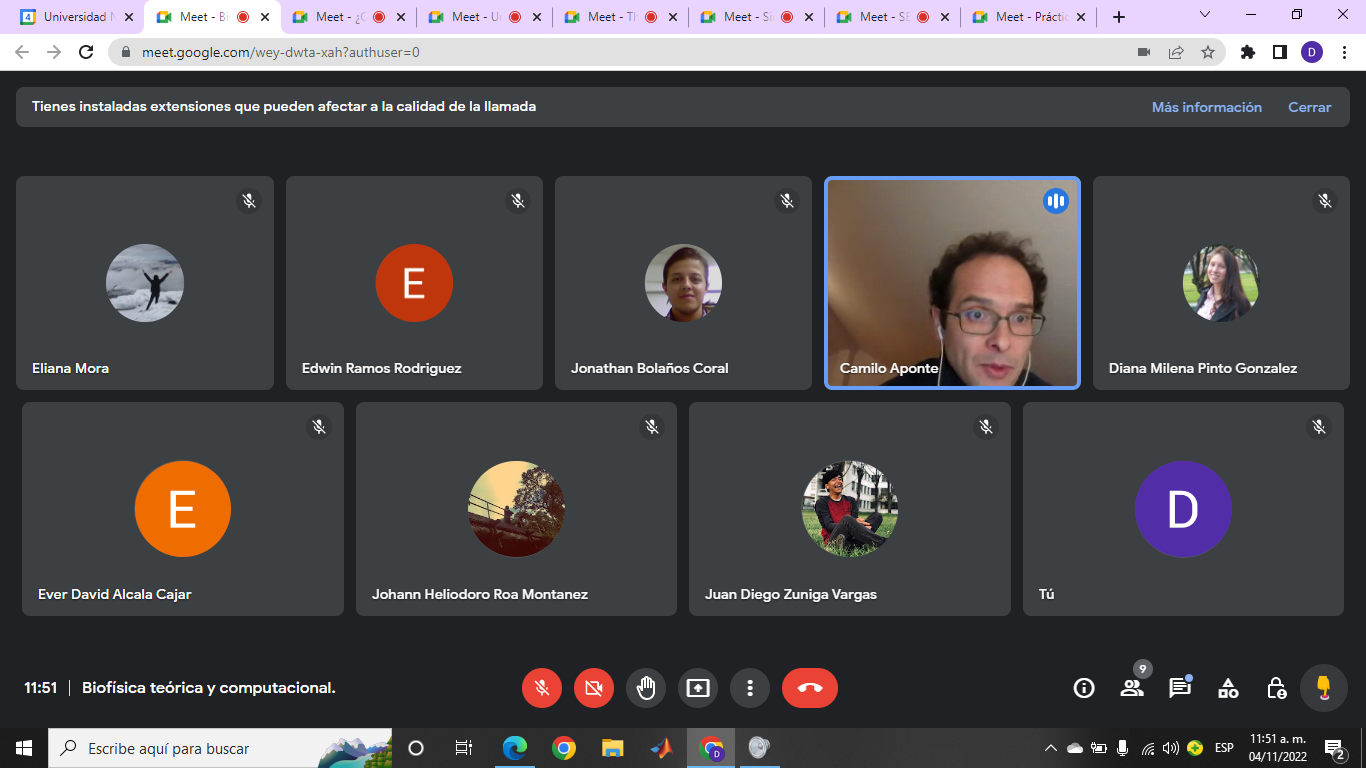Click the red hang up call button
The width and height of the screenshot is (1366, 768).
click(809, 688)
